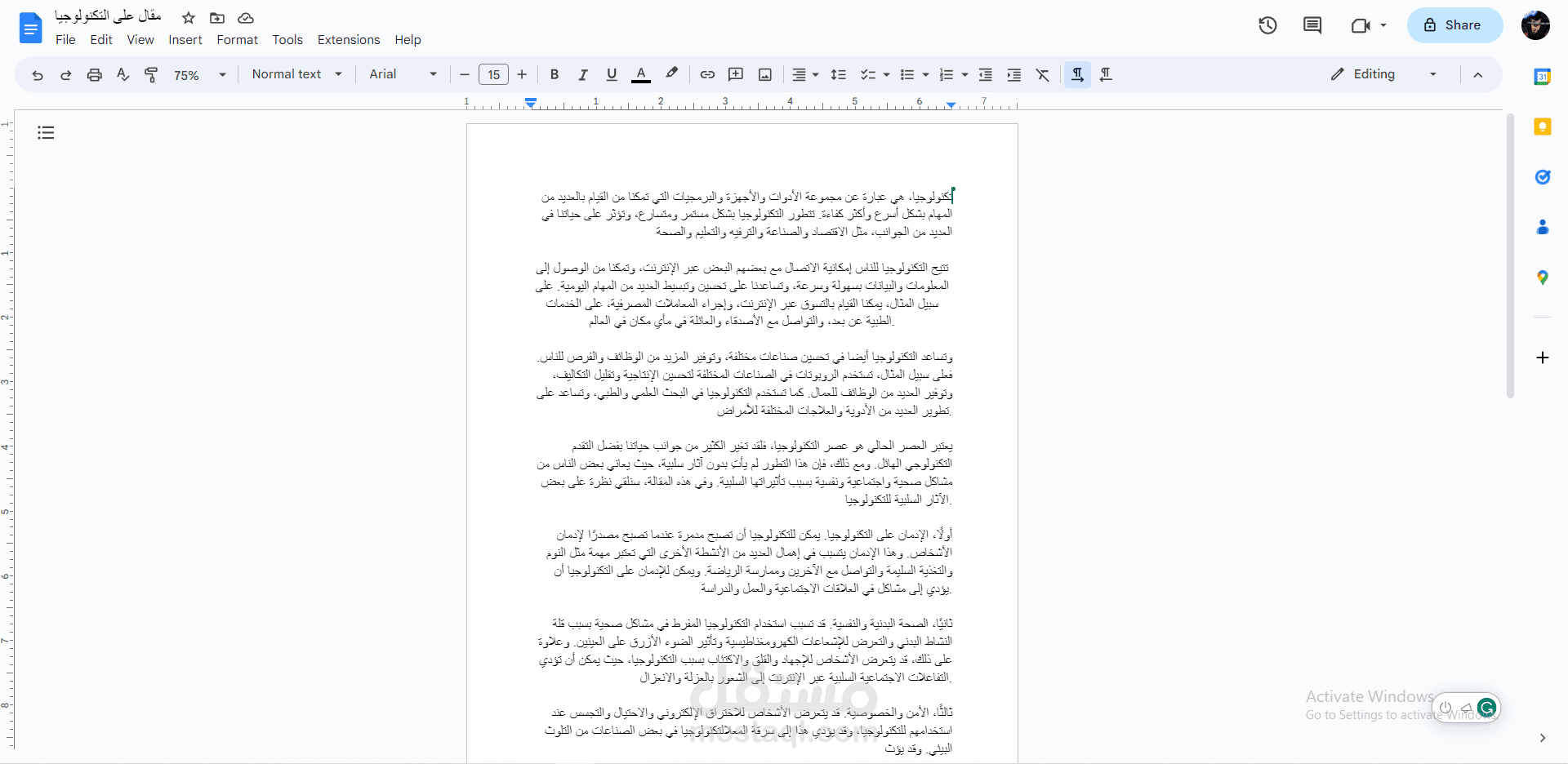The image size is (1568, 764).
Task: Open the Editing mode dropdown
Action: point(1383,74)
